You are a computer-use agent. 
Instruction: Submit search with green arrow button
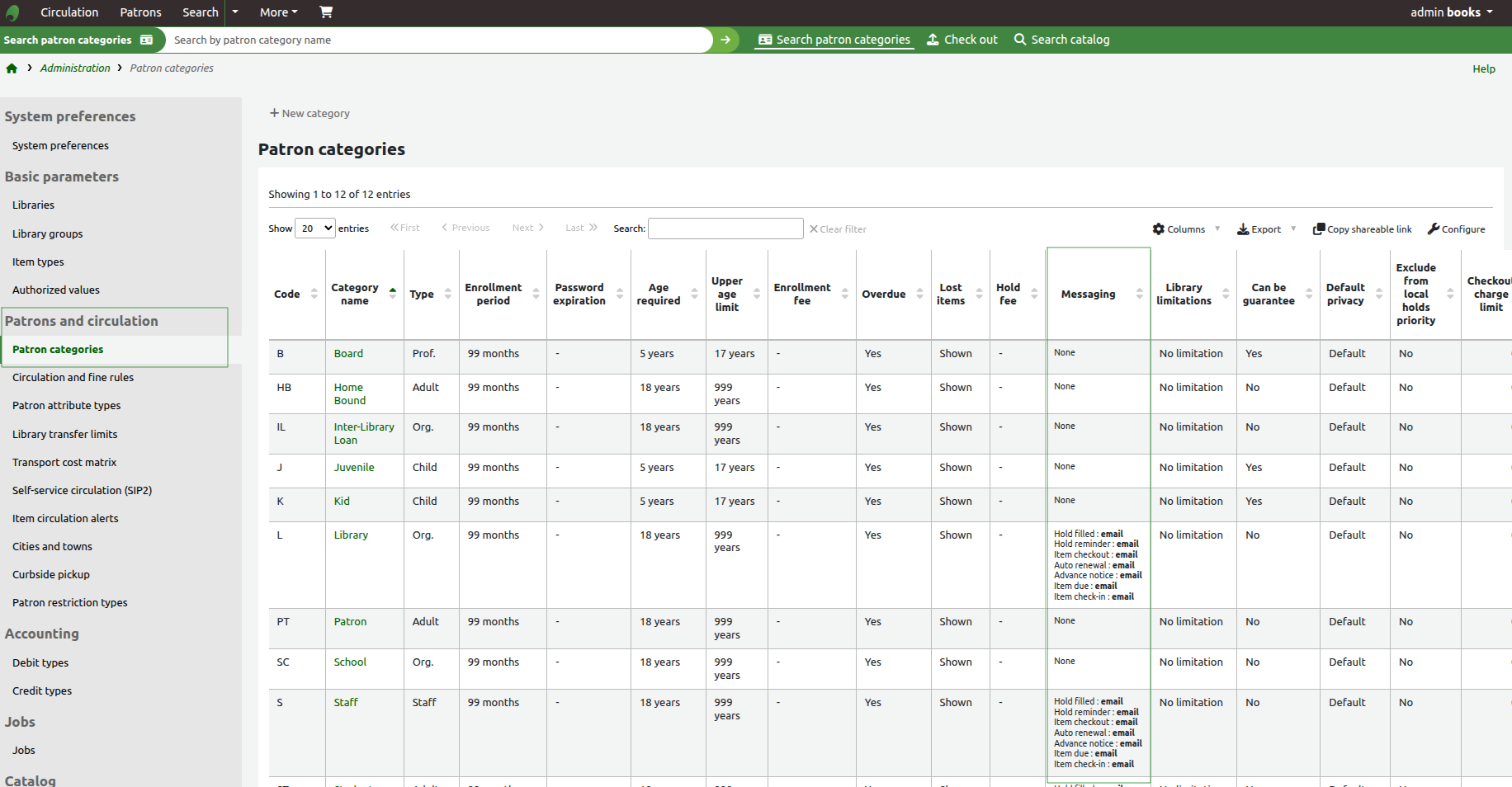coord(725,40)
